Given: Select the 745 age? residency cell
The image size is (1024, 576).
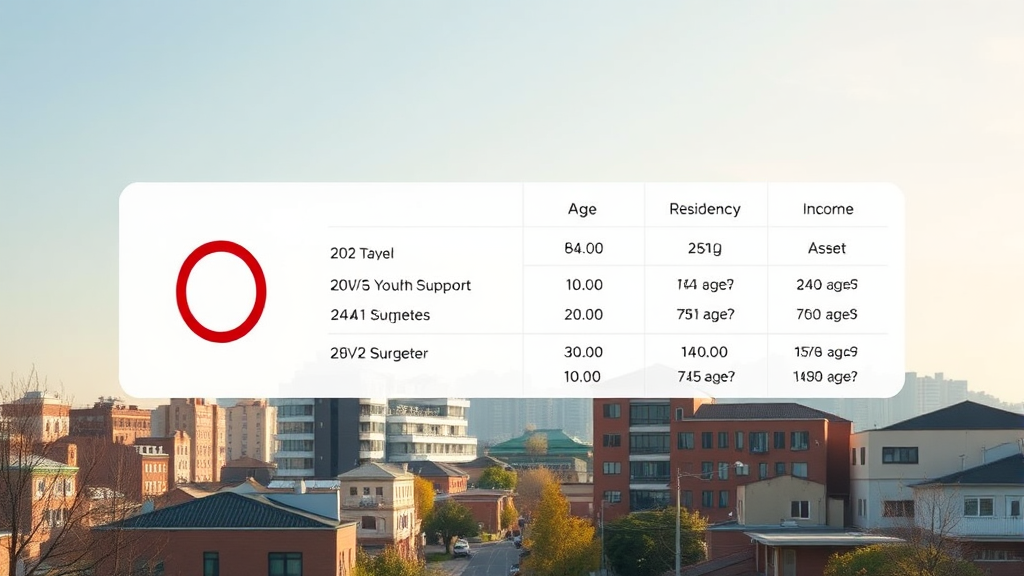Looking at the screenshot, I should coord(705,377).
